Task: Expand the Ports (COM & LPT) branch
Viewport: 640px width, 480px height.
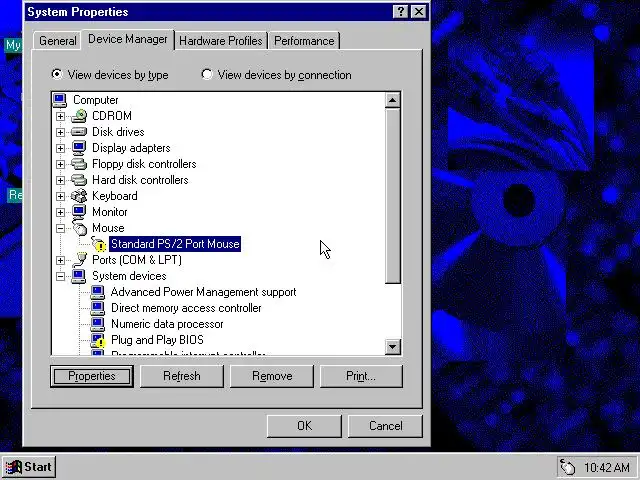Action: click(60, 260)
